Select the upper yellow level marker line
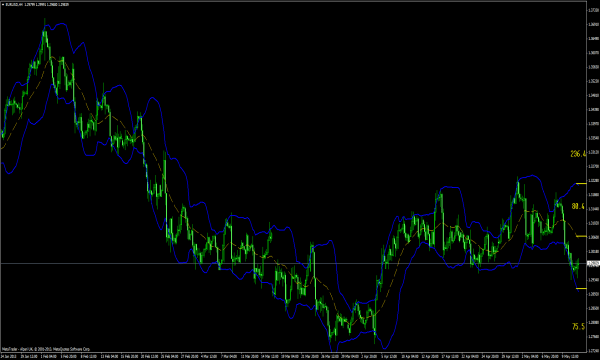Viewport: 600px width, 360px height. [x=581, y=184]
